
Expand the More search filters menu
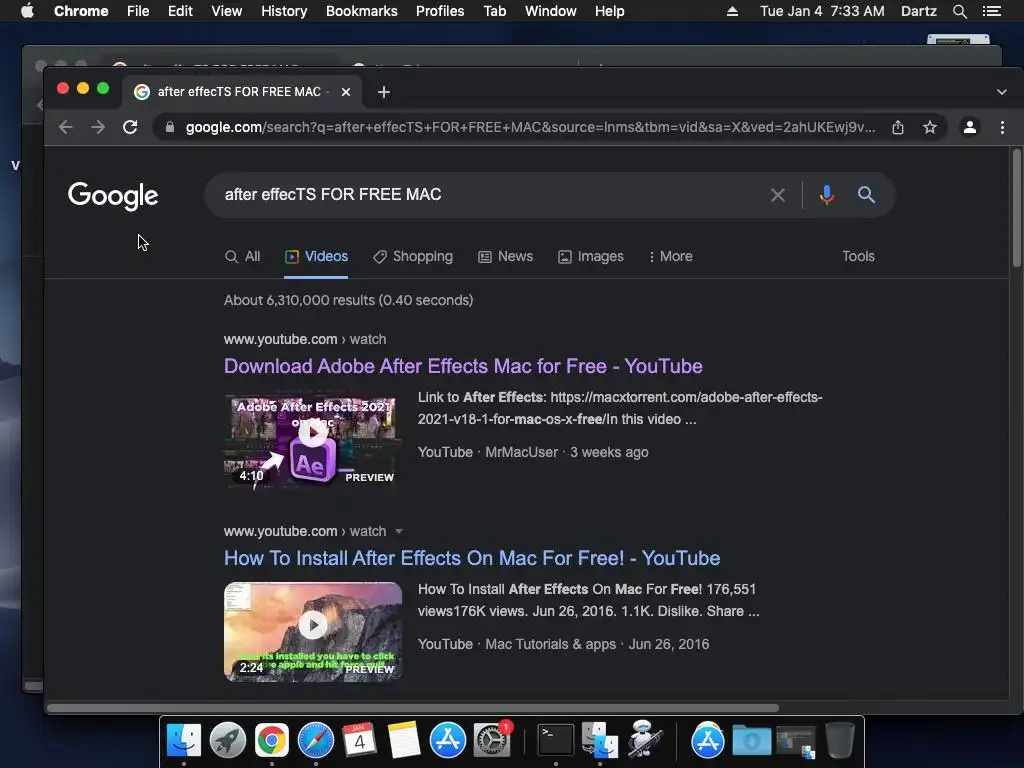click(x=671, y=257)
